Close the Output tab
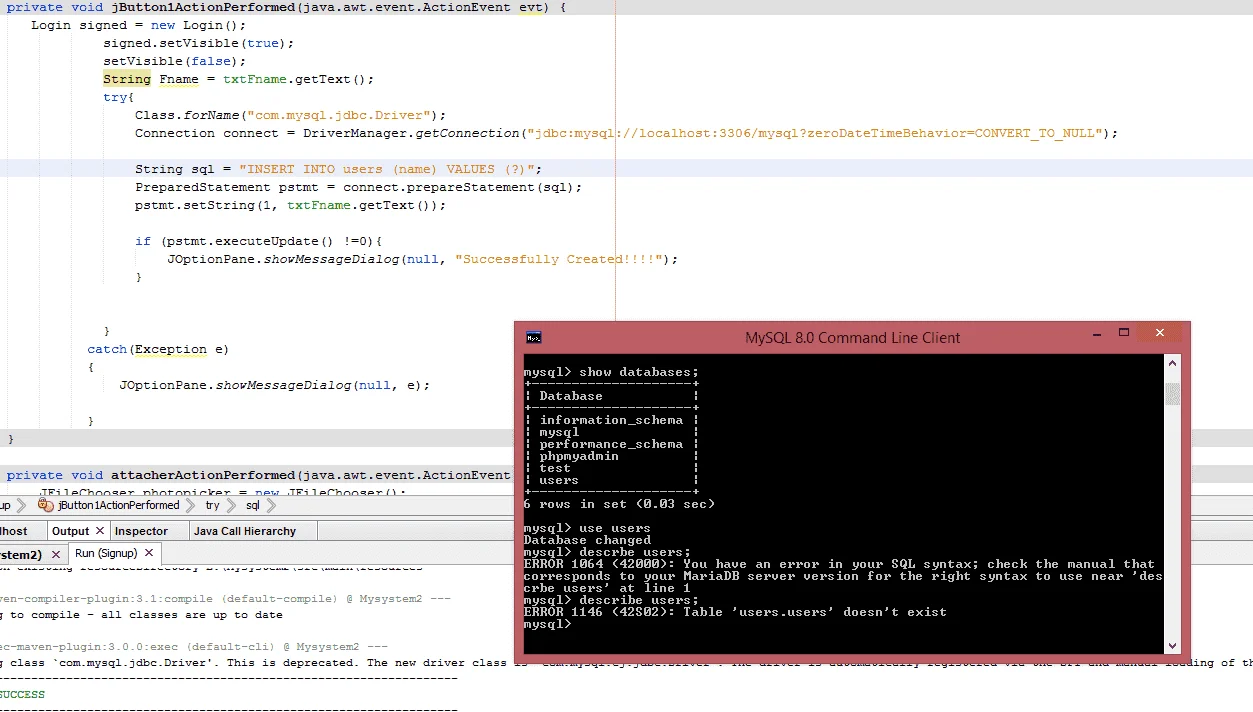This screenshot has width=1253, height=712. [x=99, y=531]
